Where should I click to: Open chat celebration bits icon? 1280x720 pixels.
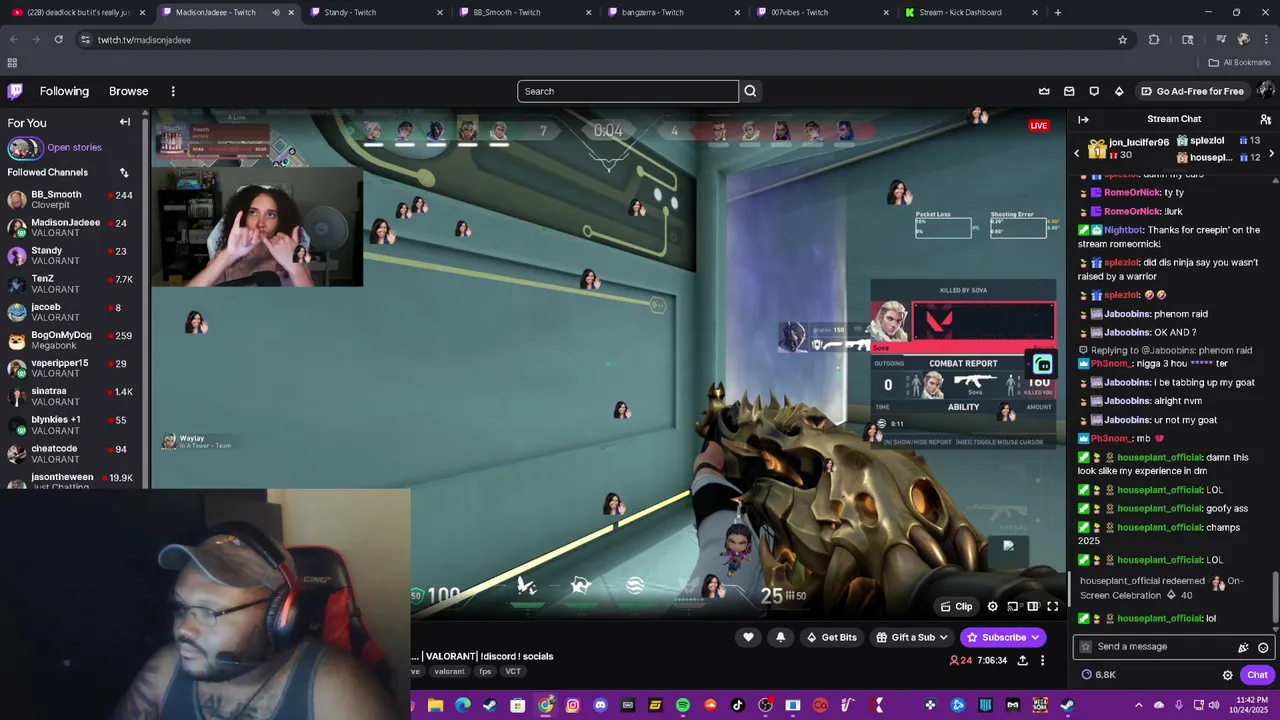[x=1243, y=648]
